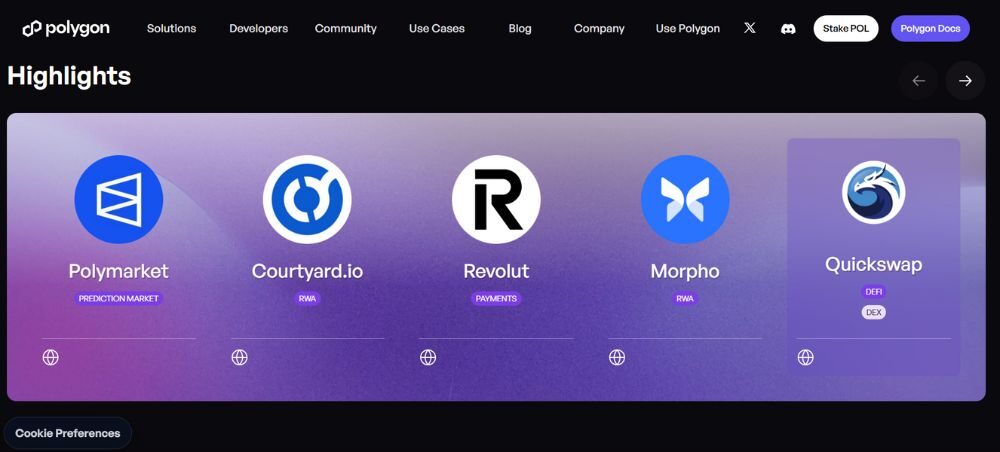Viewport: 1000px width, 452px height.
Task: Open the X (Twitter) social icon
Action: tap(750, 28)
